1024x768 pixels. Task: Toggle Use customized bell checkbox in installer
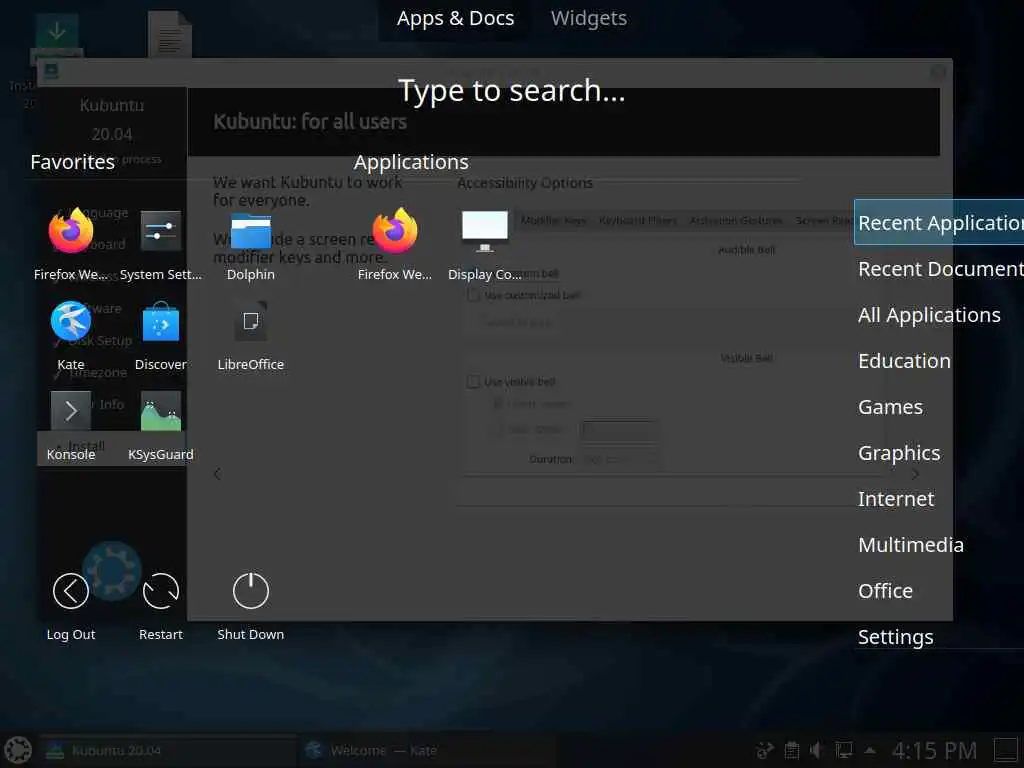click(474, 295)
